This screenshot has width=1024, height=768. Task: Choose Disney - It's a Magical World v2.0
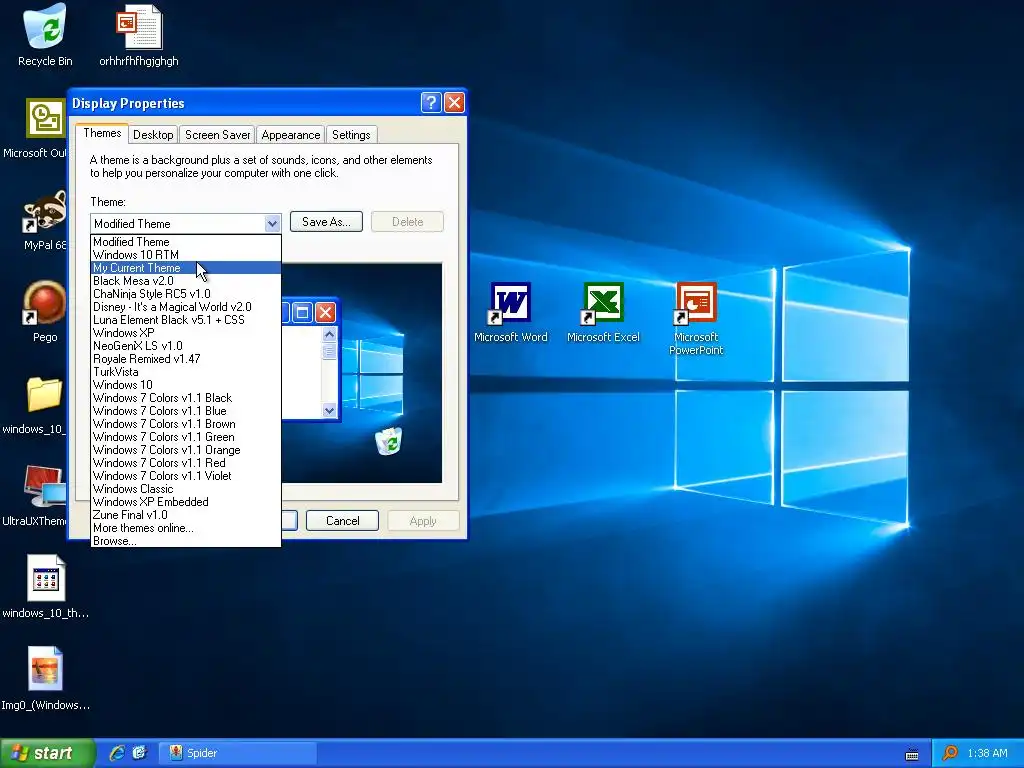pyautogui.click(x=185, y=307)
